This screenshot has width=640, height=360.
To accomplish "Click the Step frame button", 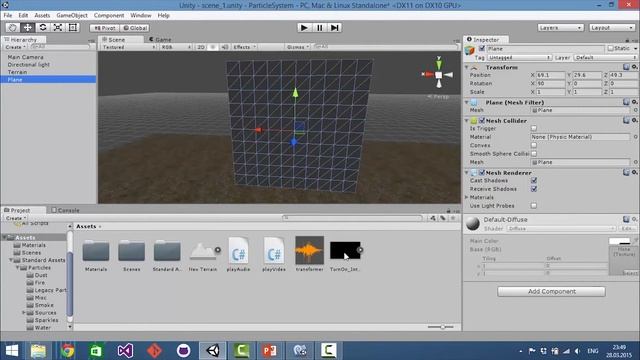I will point(335,27).
